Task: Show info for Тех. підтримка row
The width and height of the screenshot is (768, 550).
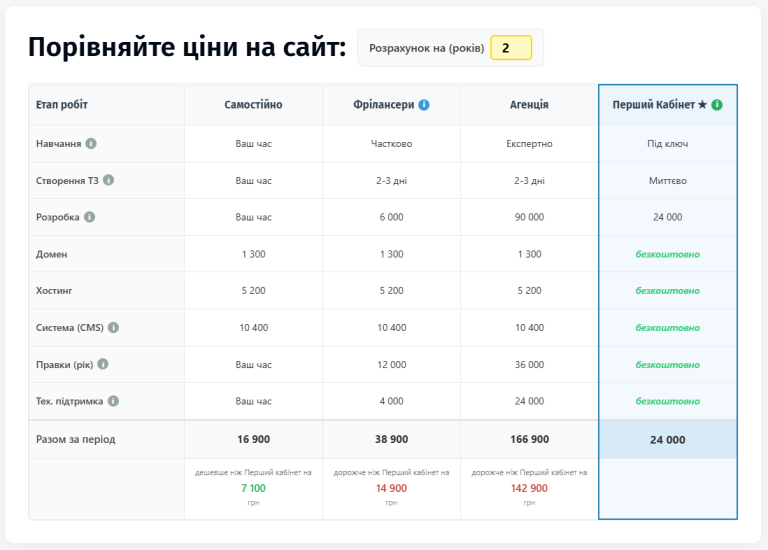Action: tap(113, 401)
